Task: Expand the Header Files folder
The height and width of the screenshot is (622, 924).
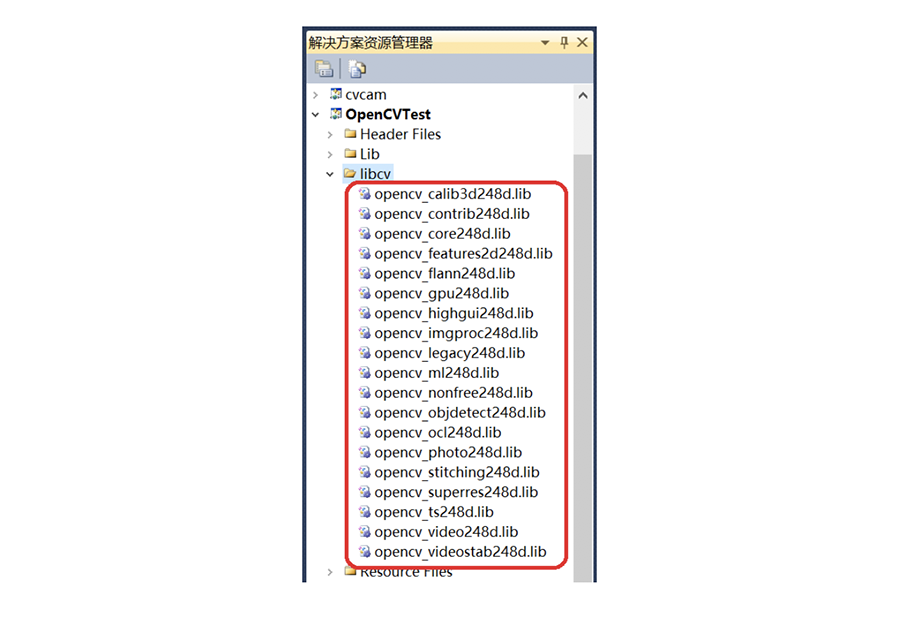Action: 330,135
